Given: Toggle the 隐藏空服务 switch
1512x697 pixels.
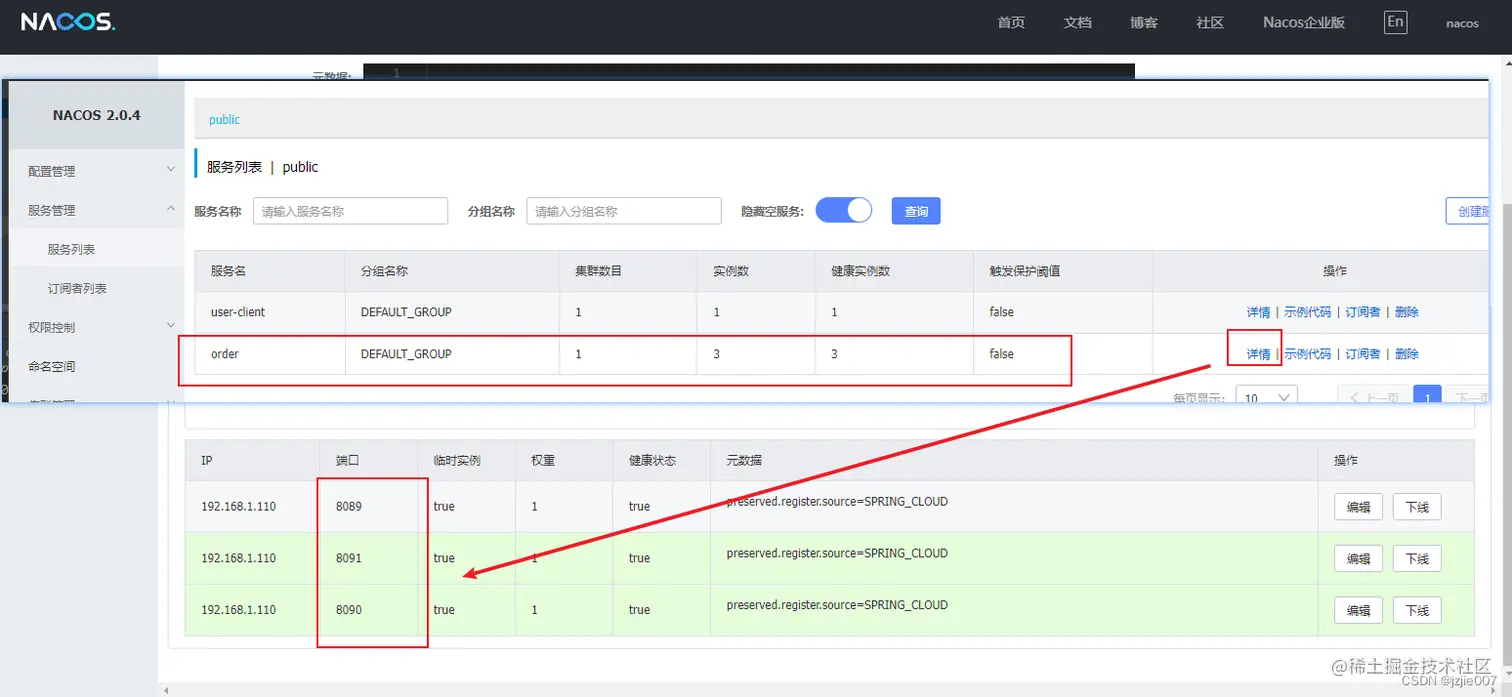Looking at the screenshot, I should 844,210.
